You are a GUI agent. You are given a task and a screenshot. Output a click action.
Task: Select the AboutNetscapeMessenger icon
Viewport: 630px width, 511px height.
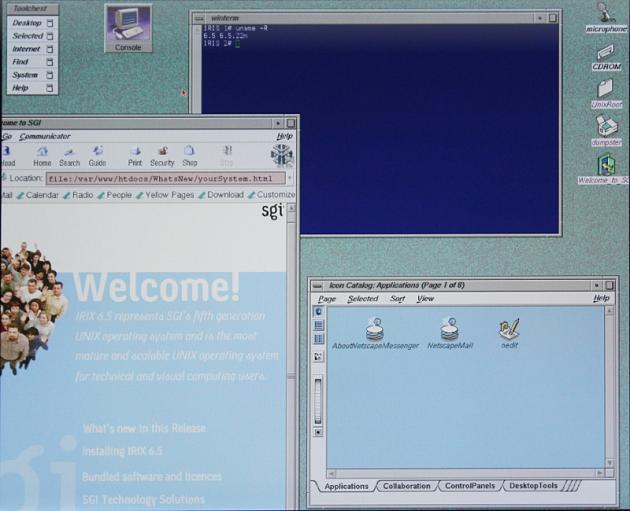point(375,333)
